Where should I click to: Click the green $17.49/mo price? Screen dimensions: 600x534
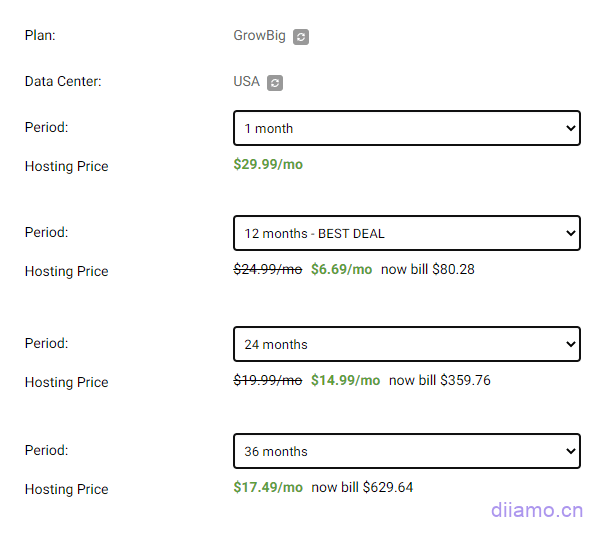pos(268,487)
